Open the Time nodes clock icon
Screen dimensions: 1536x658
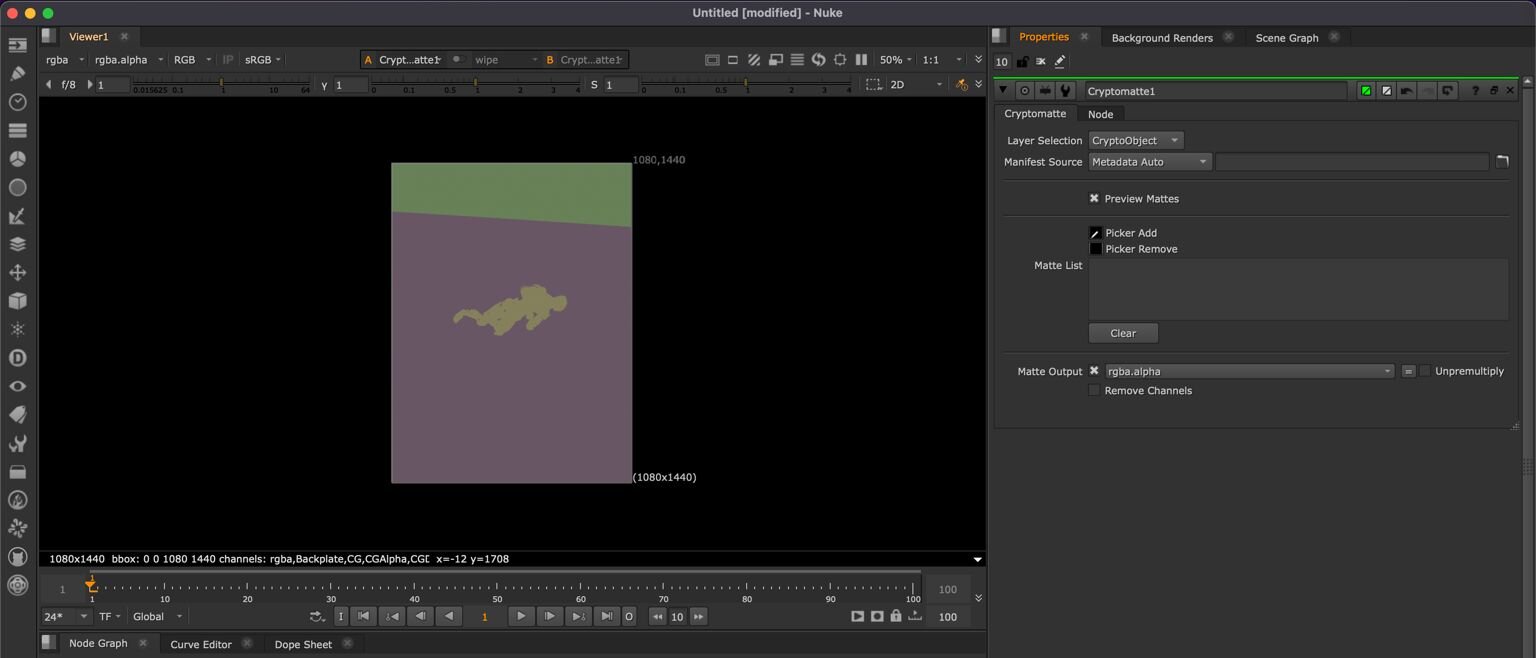point(17,102)
